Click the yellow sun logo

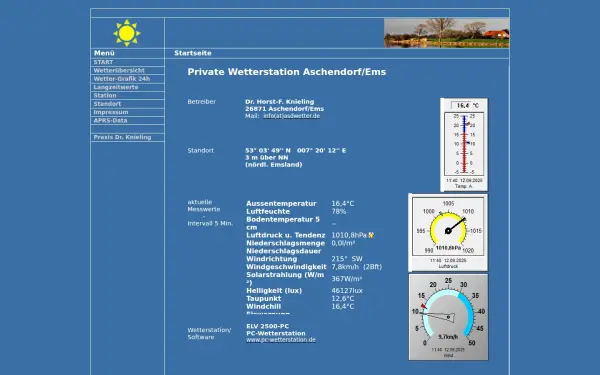(127, 33)
